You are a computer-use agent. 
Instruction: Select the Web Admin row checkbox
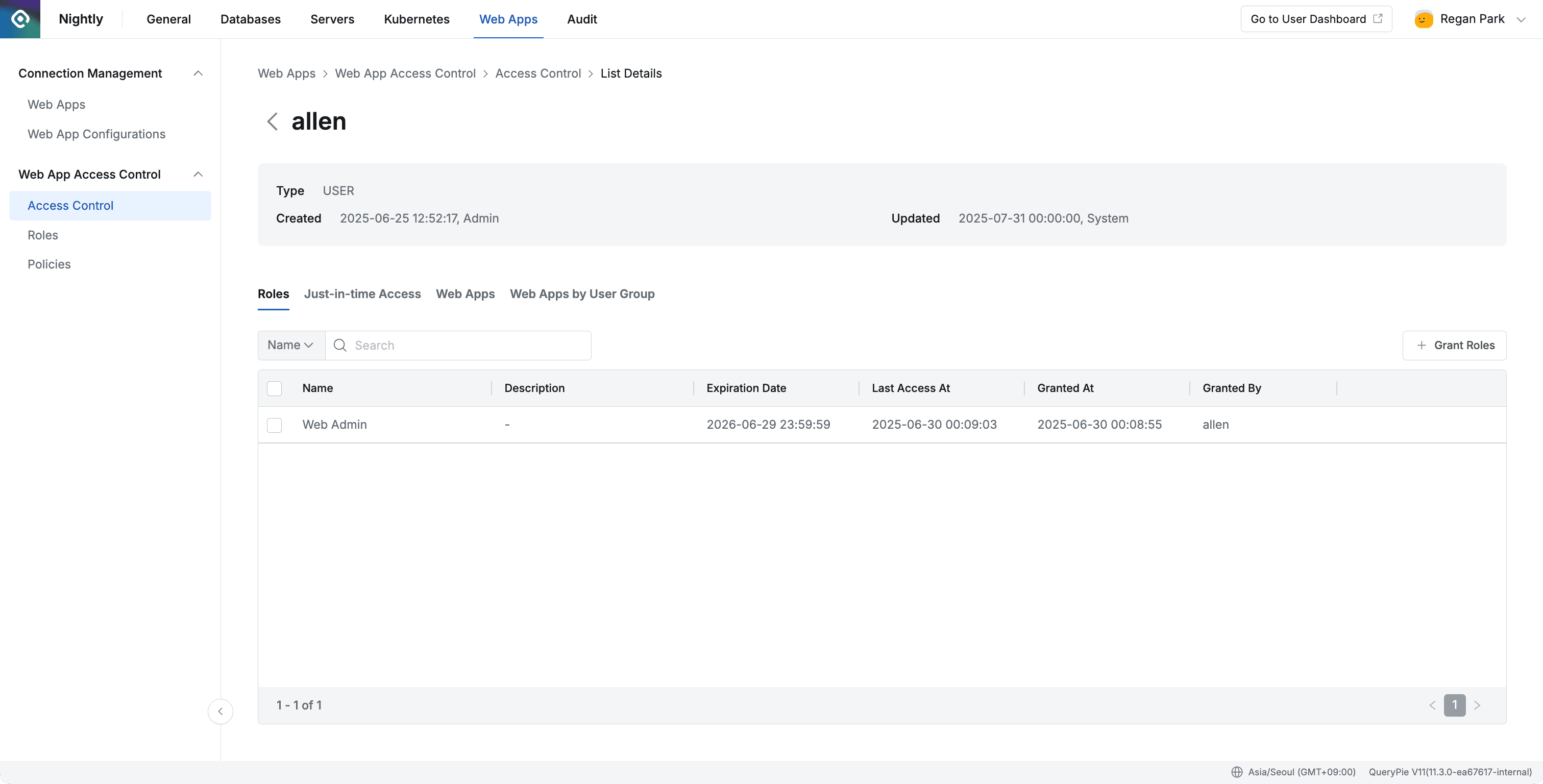click(274, 425)
